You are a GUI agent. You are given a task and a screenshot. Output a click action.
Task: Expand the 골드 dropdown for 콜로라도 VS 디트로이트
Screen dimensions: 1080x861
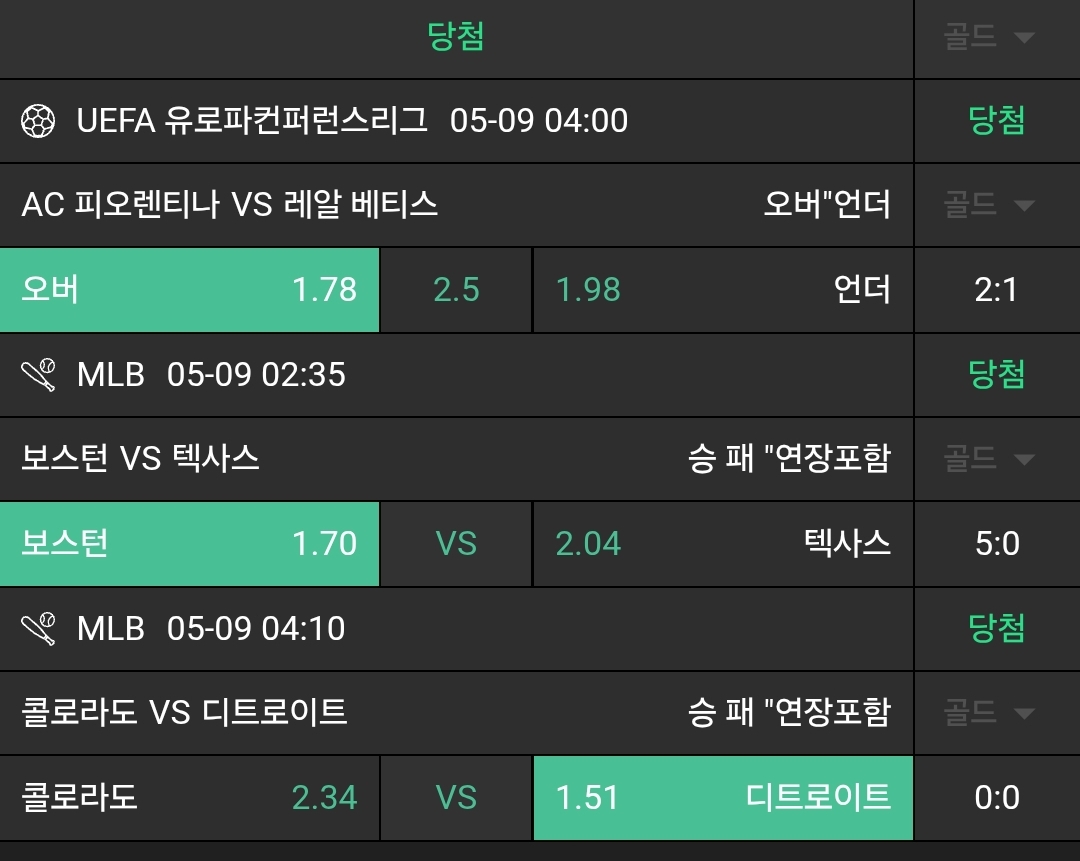click(x=988, y=713)
